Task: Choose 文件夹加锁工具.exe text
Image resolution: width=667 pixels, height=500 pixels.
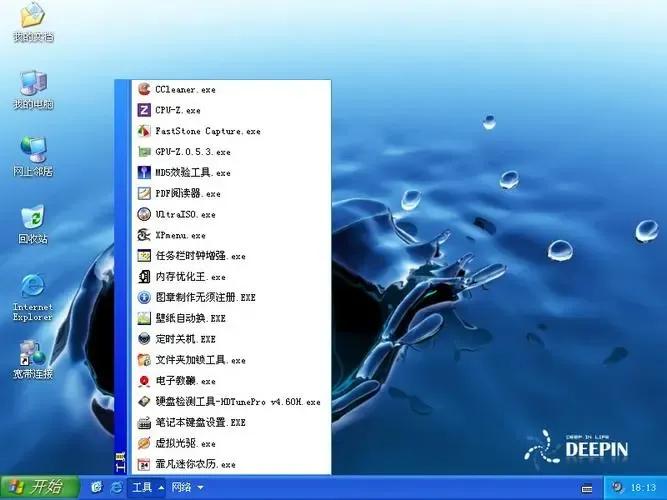Action: 200,360
